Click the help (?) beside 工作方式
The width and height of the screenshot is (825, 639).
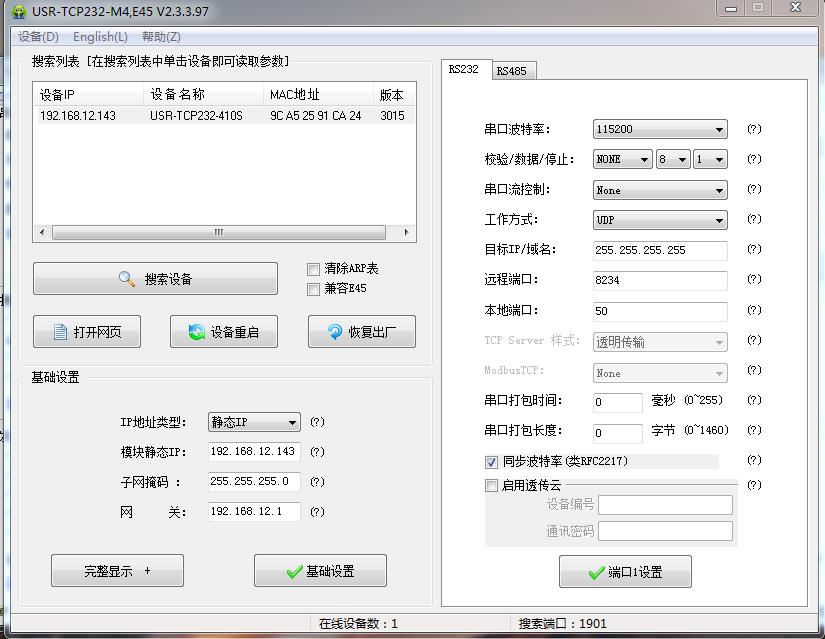(x=754, y=219)
